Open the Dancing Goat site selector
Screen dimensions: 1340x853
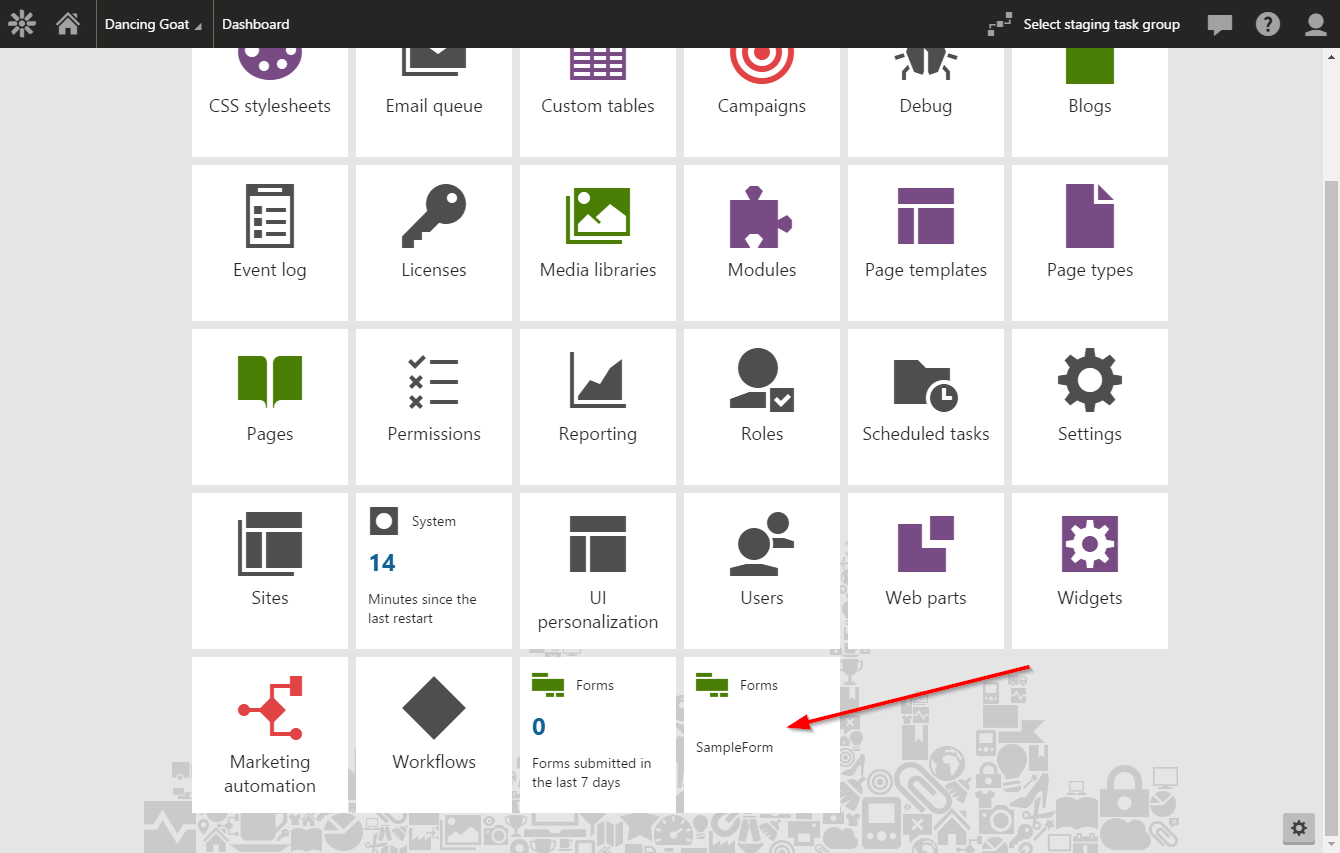point(153,24)
